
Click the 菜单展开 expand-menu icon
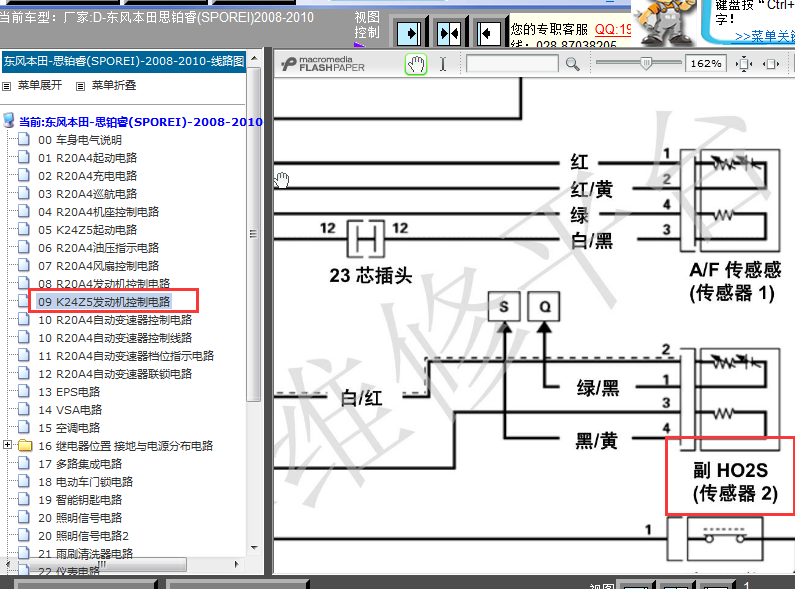[7, 86]
